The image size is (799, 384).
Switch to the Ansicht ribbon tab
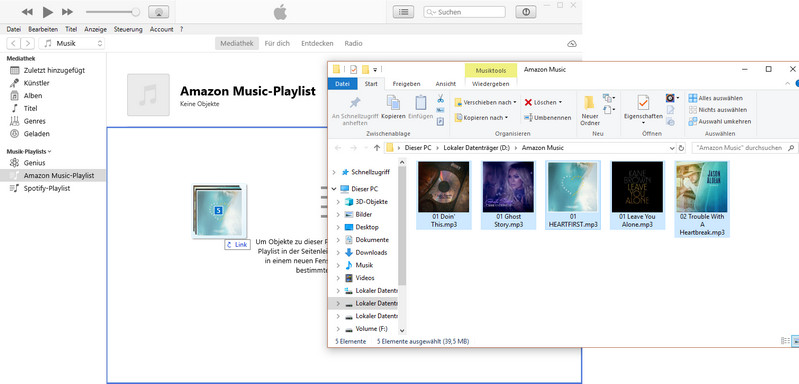(x=446, y=84)
